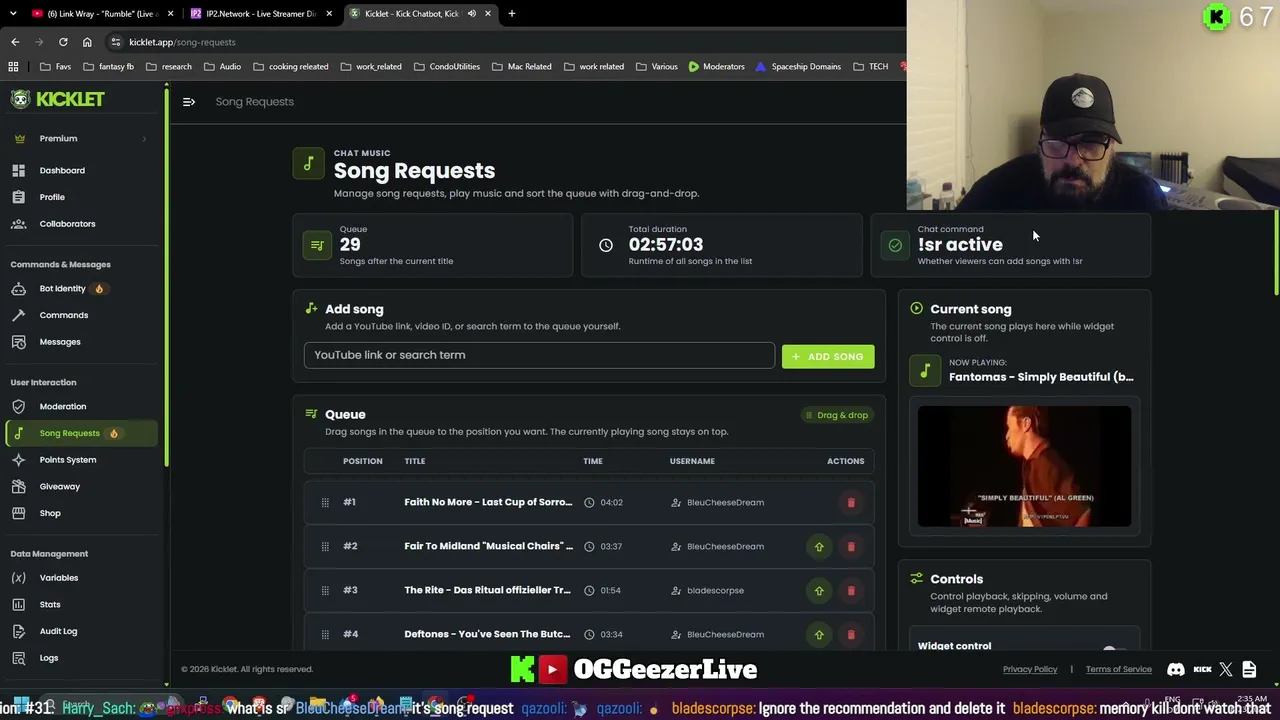Open the Favs bookmark folder
Screen dimensions: 1280x720
click(x=55, y=67)
